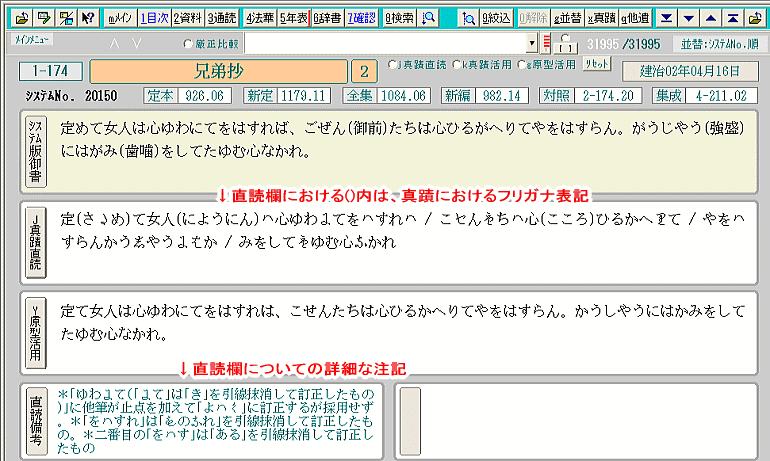This screenshot has width=770, height=461.
Task: Select the small radio above bracket button
Action: 565,38
